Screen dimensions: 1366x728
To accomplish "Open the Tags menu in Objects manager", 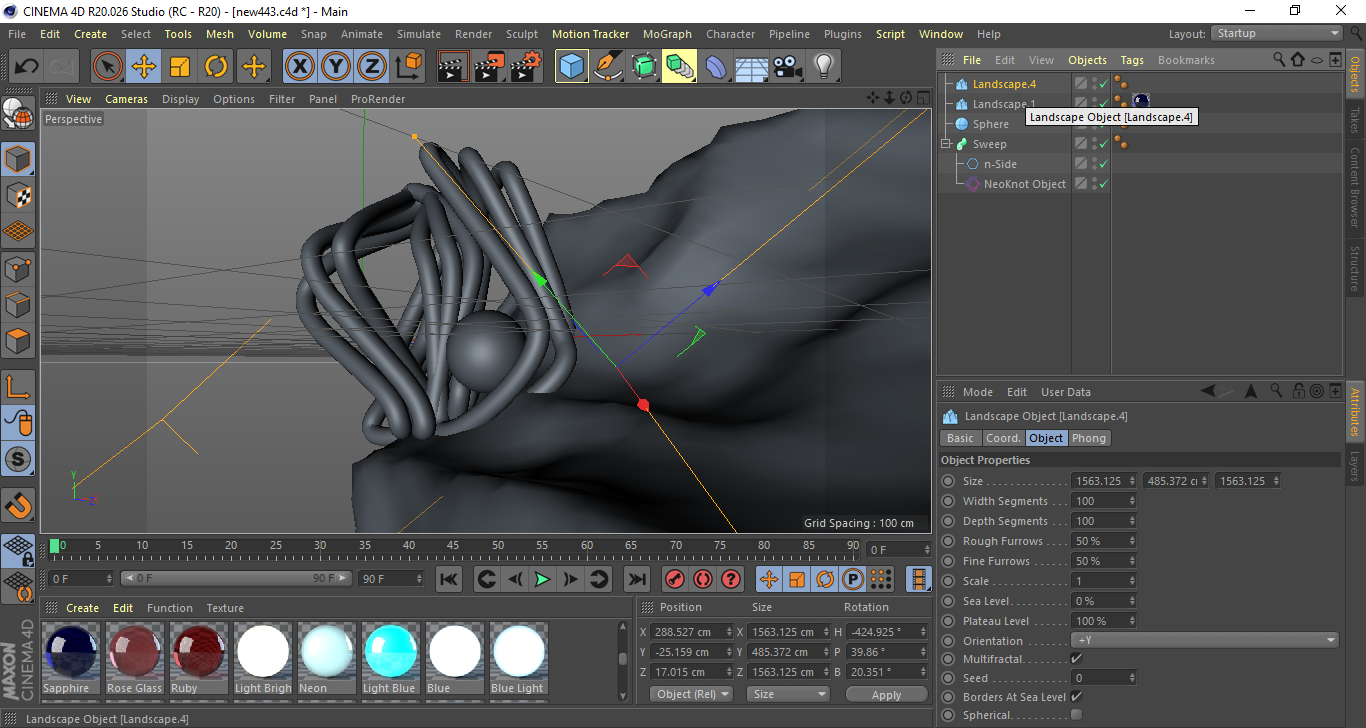I will click(1132, 60).
